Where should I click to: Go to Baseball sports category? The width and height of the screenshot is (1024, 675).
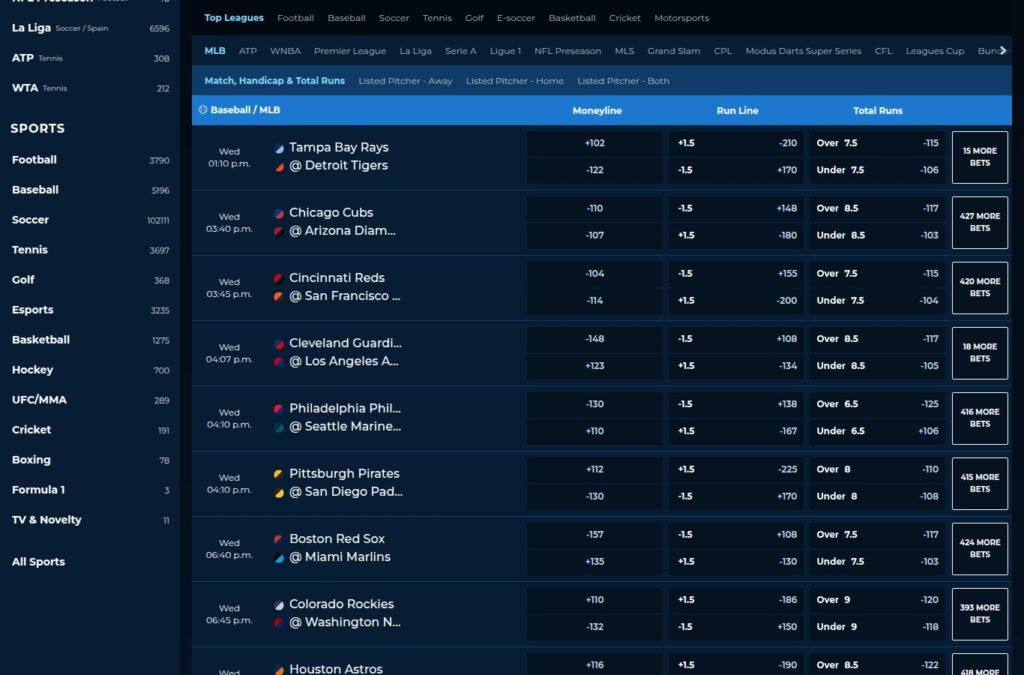pyautogui.click(x=90, y=190)
